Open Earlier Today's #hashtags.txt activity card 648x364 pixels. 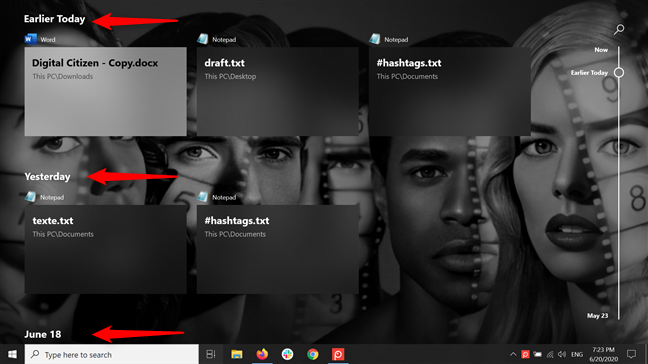pyautogui.click(x=450, y=91)
